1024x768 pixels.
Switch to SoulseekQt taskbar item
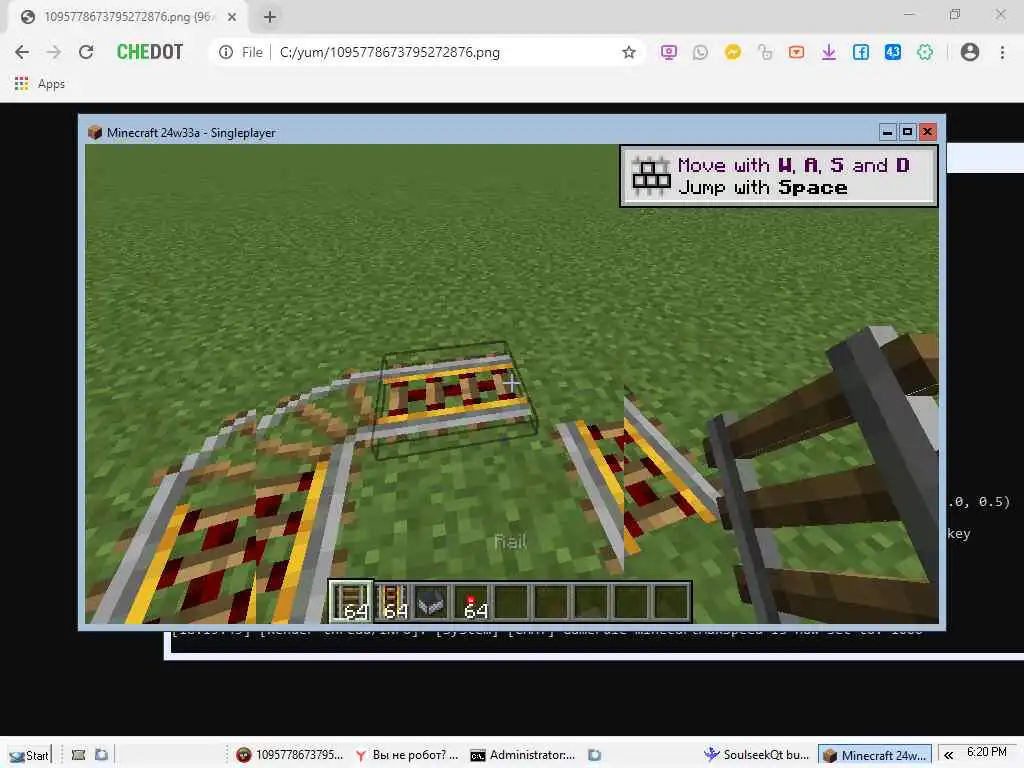click(x=756, y=755)
